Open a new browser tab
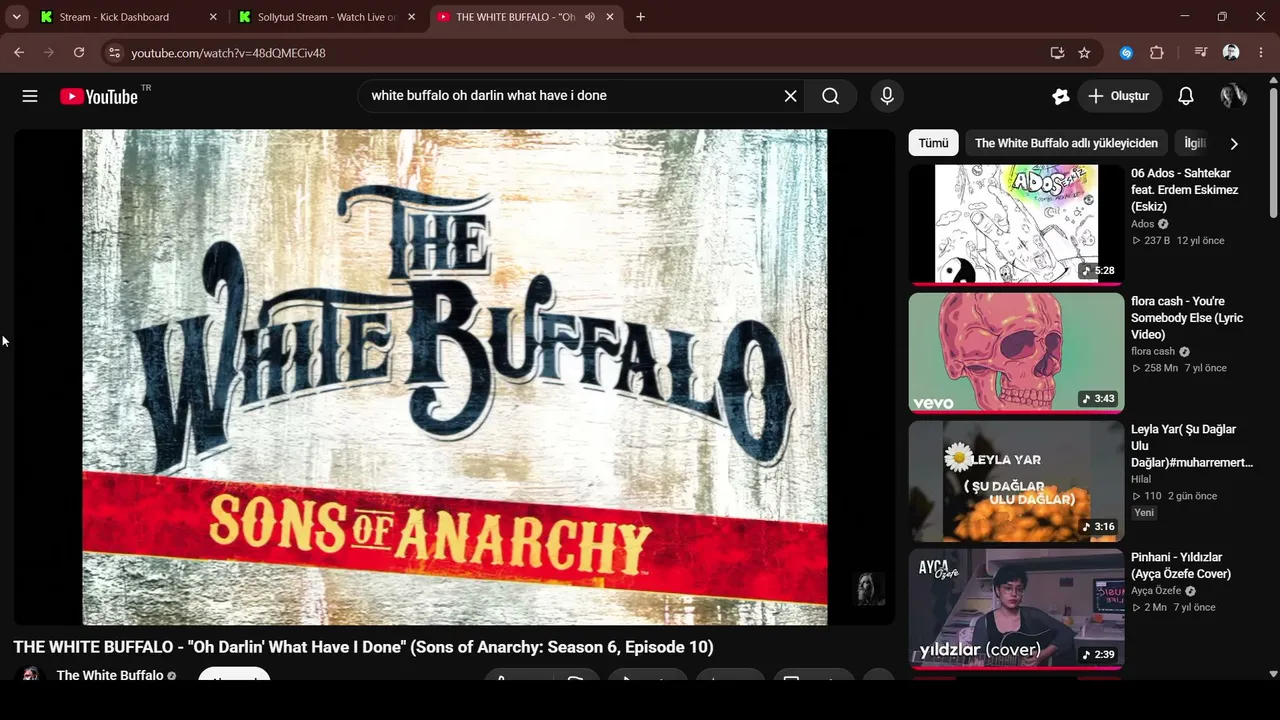Viewport: 1280px width, 720px height. [x=640, y=17]
